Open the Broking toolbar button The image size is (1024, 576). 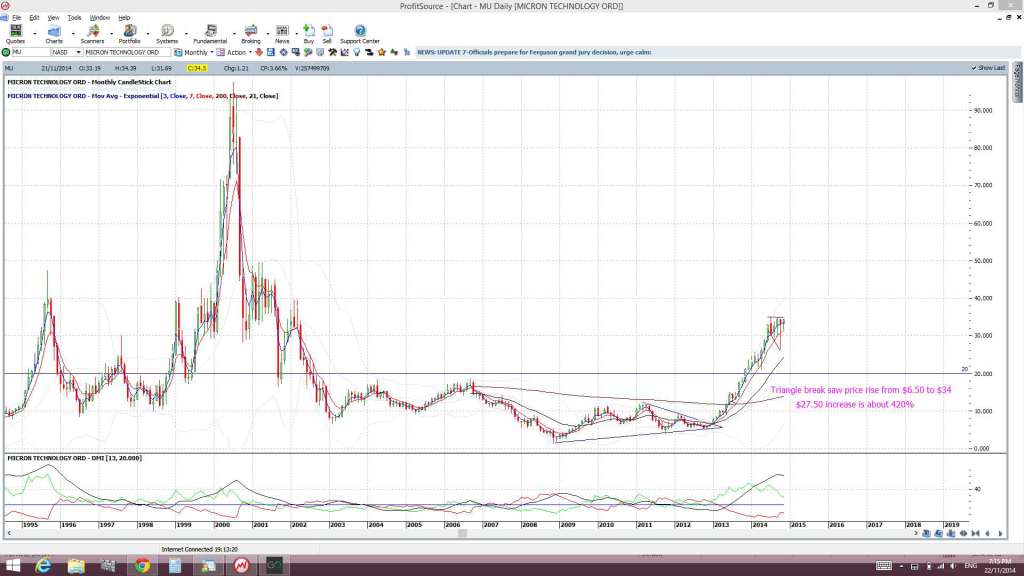coord(251,34)
